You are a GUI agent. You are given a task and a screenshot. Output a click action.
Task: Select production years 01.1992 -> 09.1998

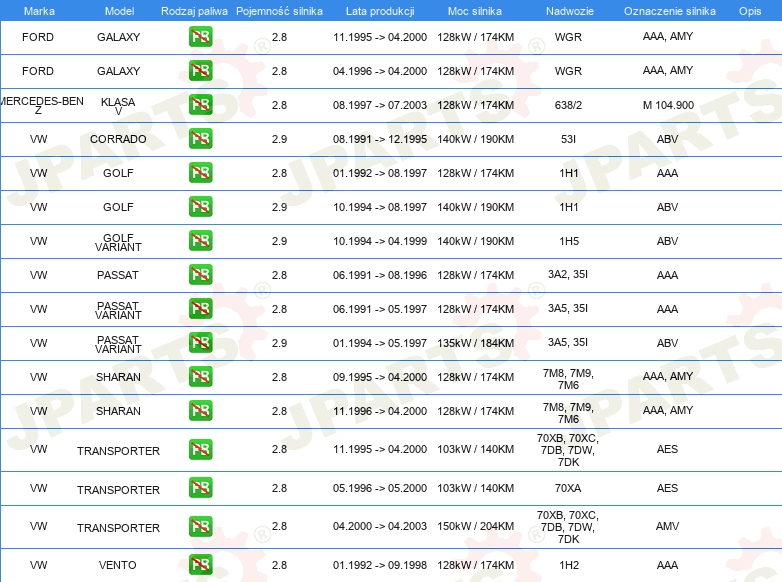pos(380,565)
